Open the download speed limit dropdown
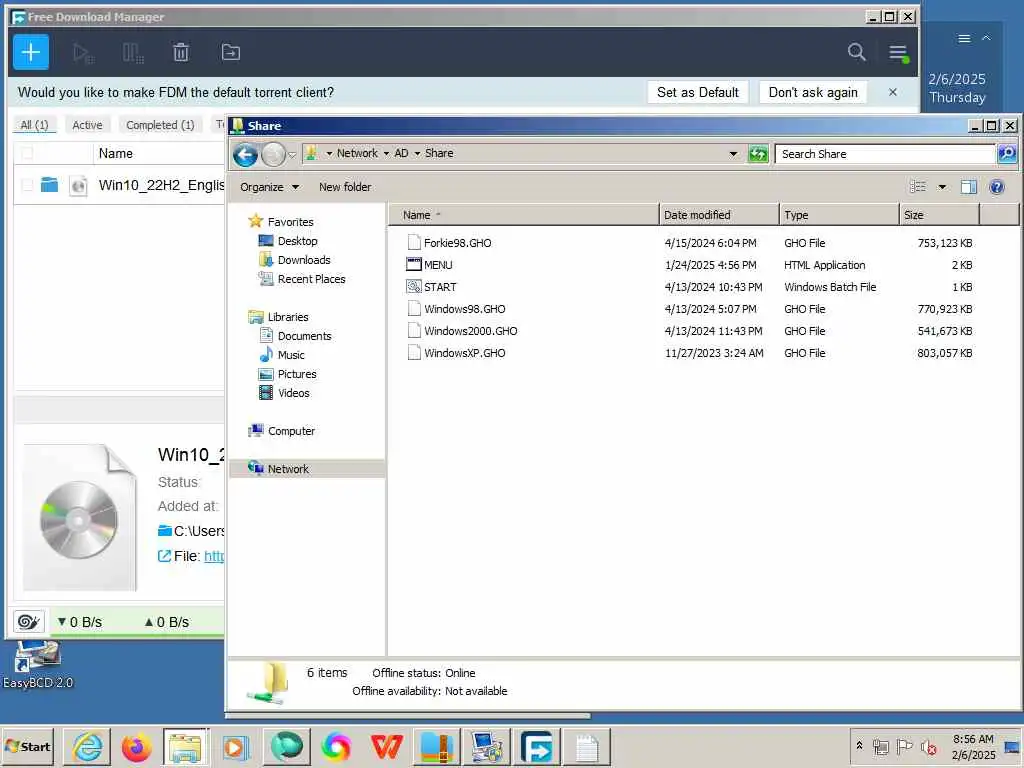Viewport: 1024px width, 768px height. 80,622
